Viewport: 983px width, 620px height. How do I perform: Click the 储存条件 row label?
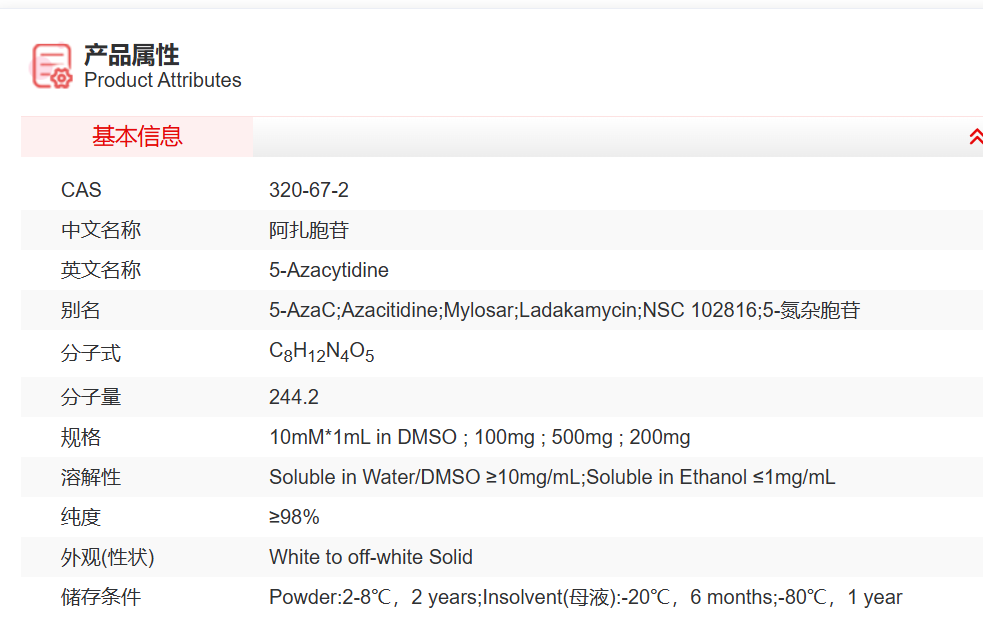point(101,597)
